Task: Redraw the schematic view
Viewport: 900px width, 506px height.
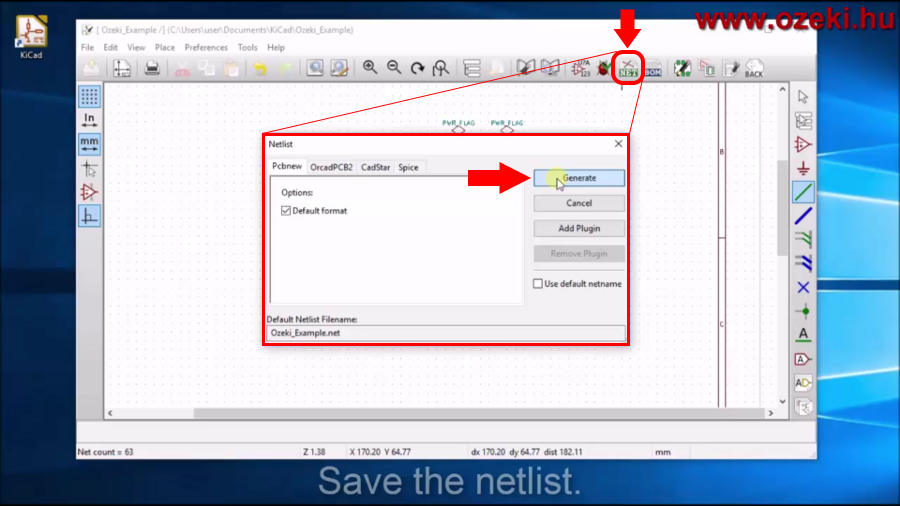Action: pyautogui.click(x=417, y=68)
